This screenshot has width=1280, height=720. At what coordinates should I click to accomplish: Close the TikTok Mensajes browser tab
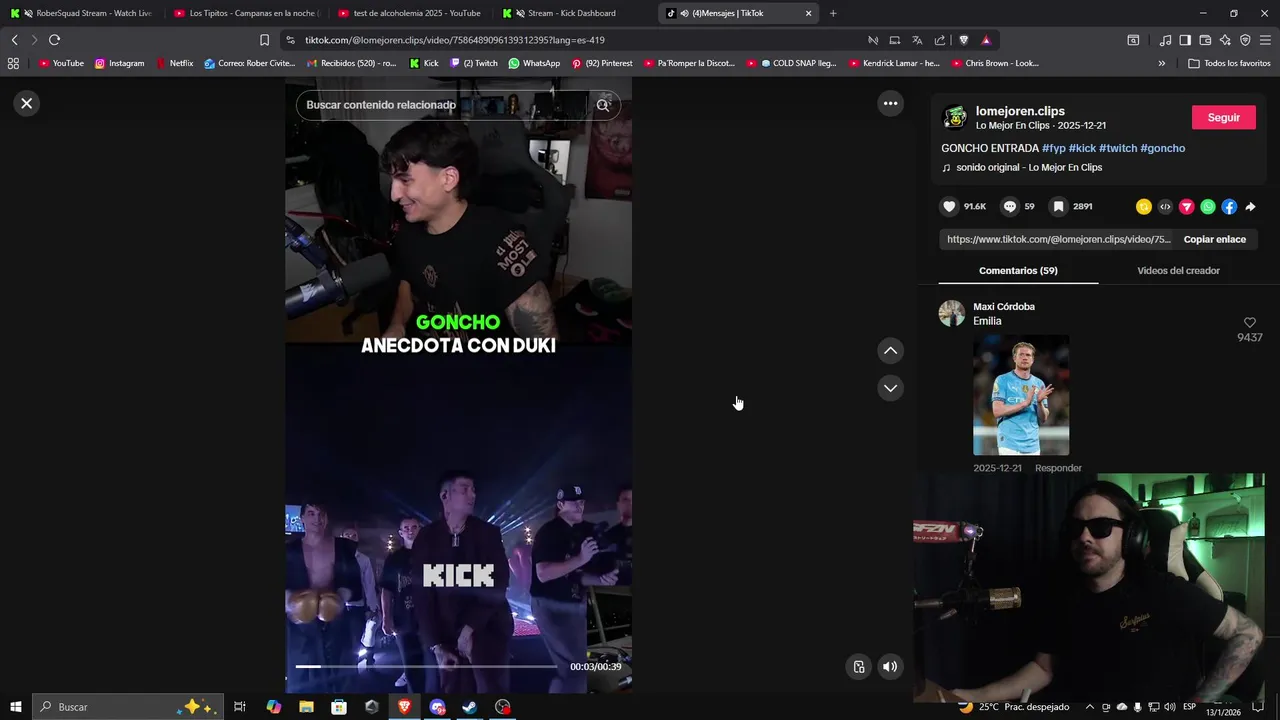(x=808, y=13)
